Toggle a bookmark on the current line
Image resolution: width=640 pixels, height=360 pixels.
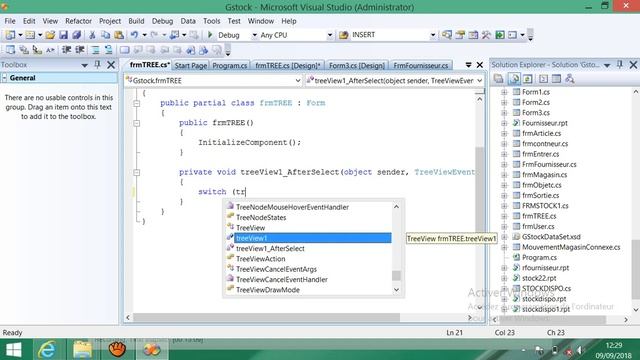point(124,50)
